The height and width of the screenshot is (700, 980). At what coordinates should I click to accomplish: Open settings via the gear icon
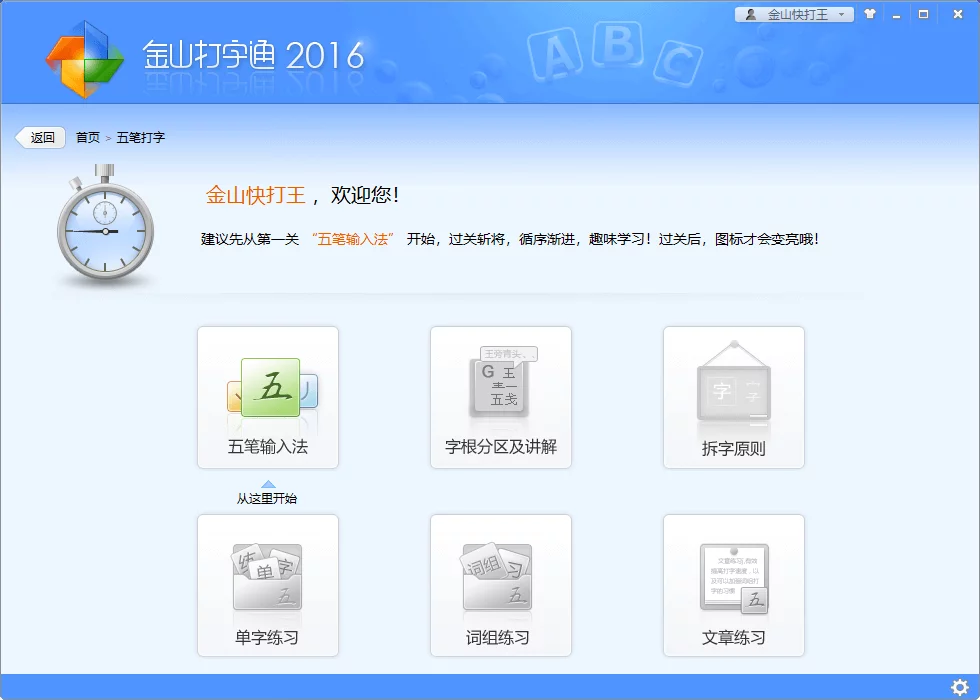959,688
